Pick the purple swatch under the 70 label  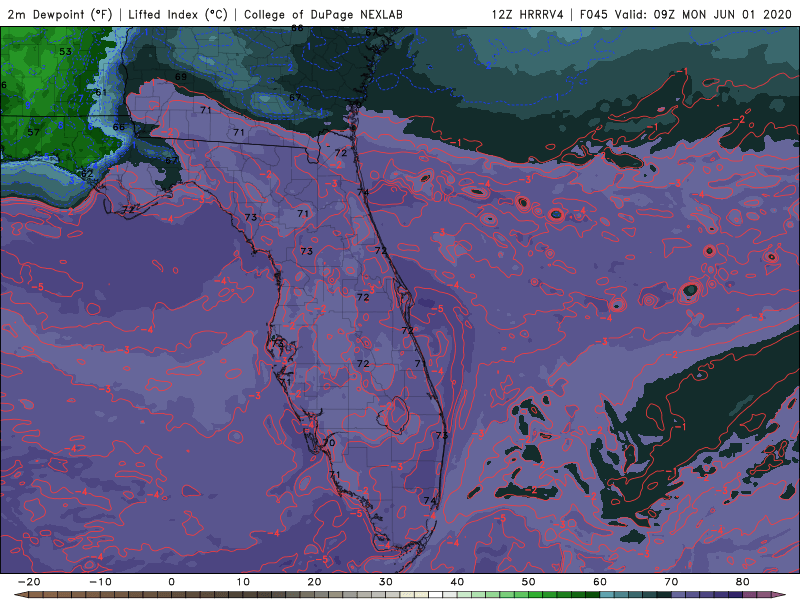(679, 595)
